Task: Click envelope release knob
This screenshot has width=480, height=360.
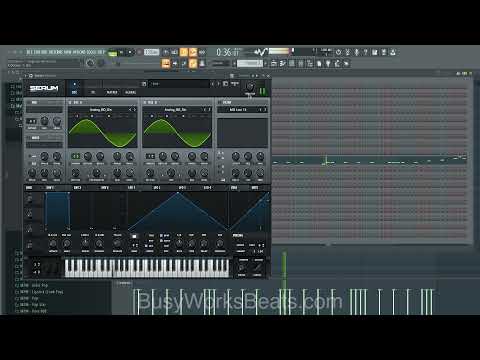Action: click(x=117, y=243)
